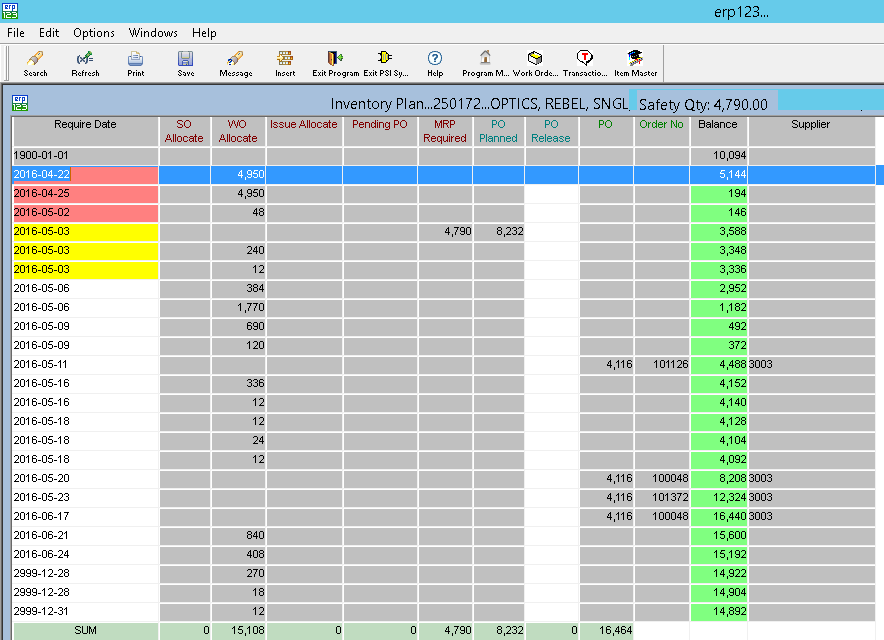This screenshot has width=884, height=640.
Task: Open the Help toolbar icon
Action: coord(434,63)
